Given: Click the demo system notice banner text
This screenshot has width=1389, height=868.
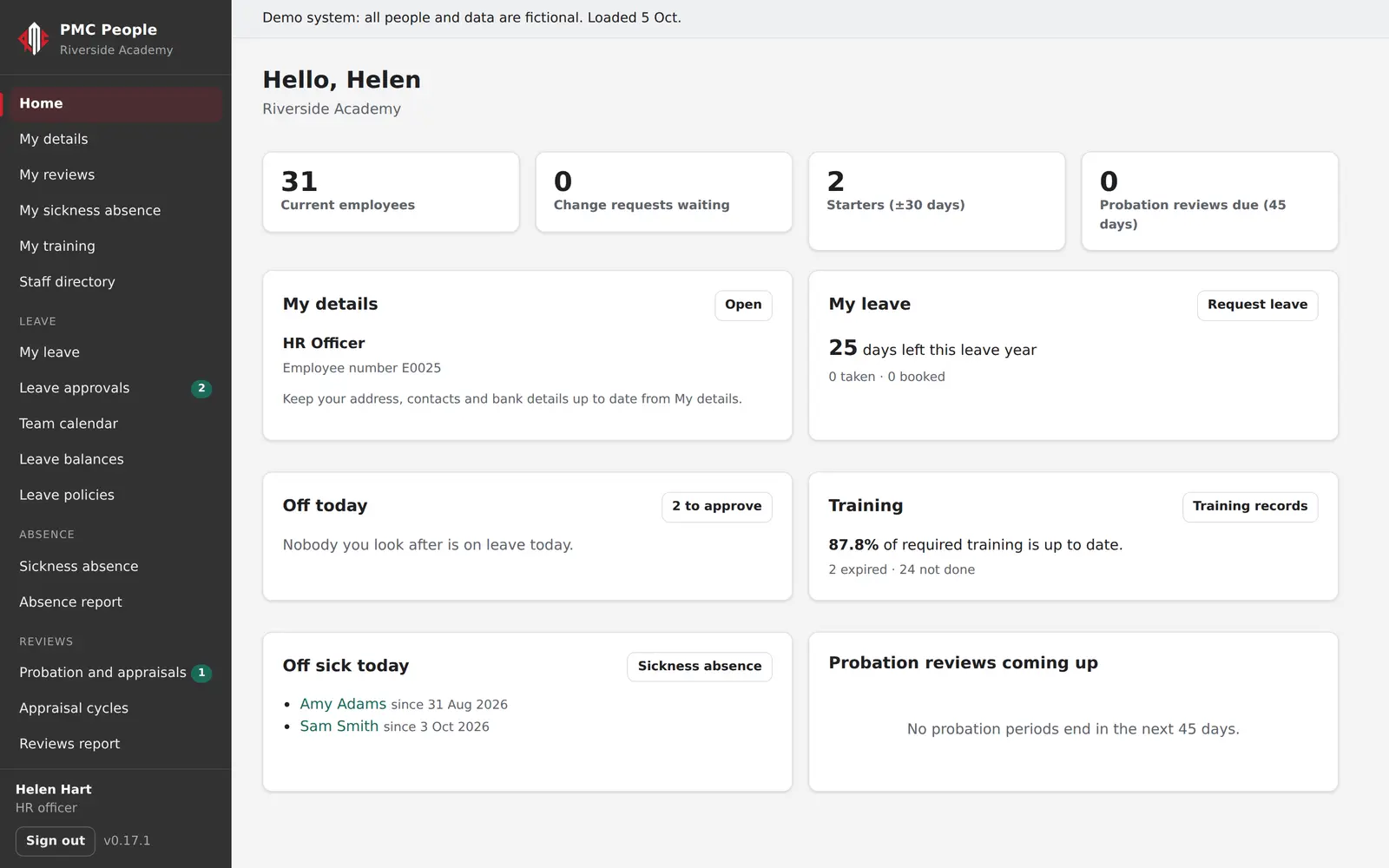Looking at the screenshot, I should pyautogui.click(x=471, y=17).
